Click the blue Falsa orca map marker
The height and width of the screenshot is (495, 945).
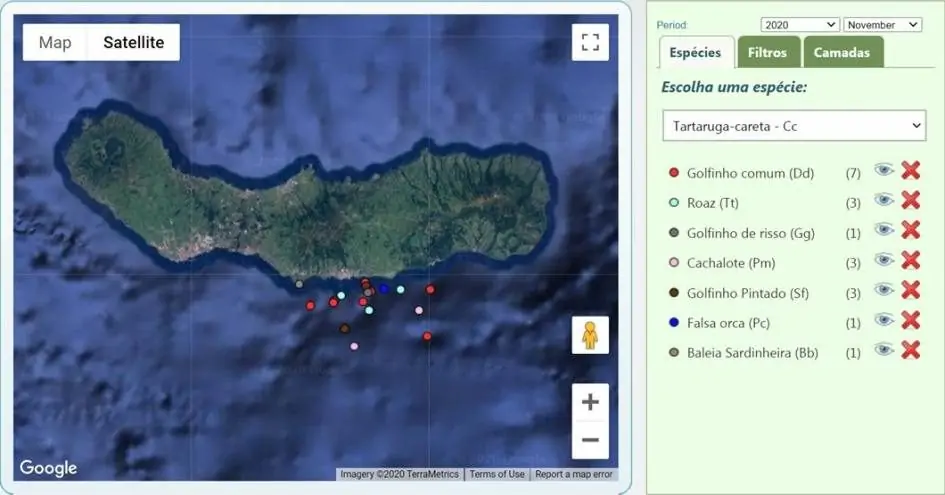[x=384, y=289]
